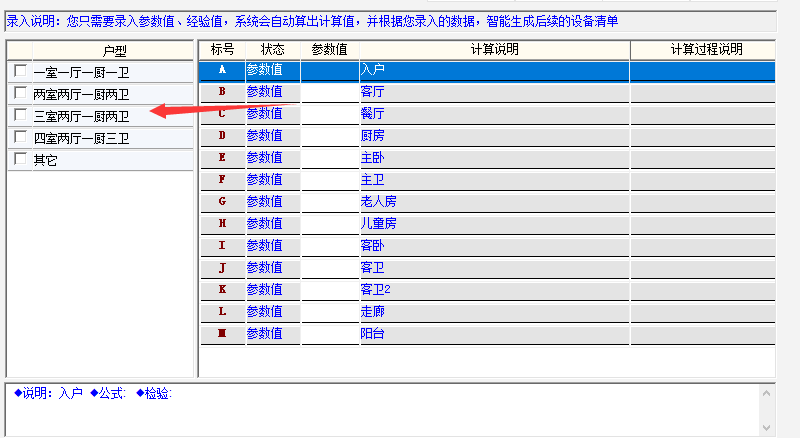Select the 阳台 row

(488, 334)
